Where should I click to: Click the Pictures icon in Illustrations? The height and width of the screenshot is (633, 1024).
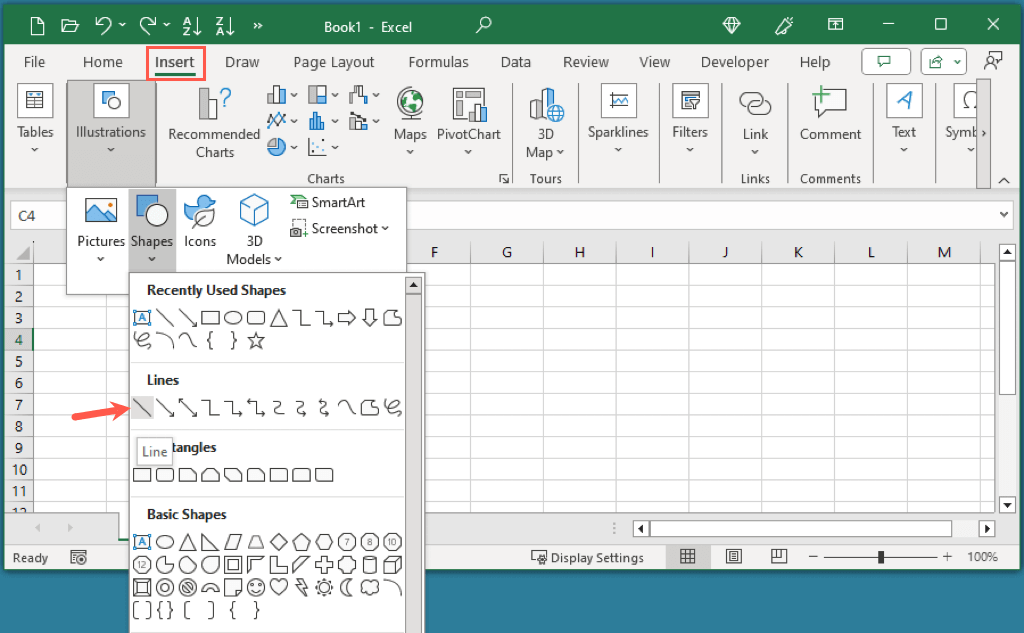(x=101, y=212)
